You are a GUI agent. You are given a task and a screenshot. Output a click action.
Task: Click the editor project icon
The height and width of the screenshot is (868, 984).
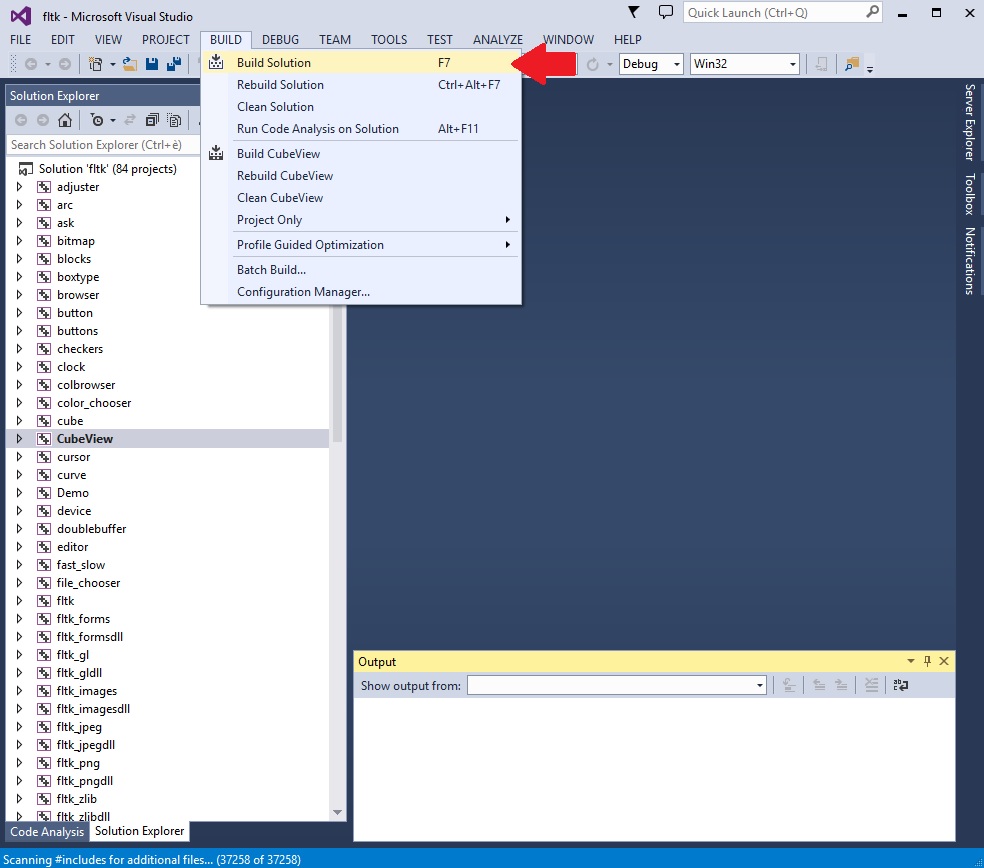44,547
